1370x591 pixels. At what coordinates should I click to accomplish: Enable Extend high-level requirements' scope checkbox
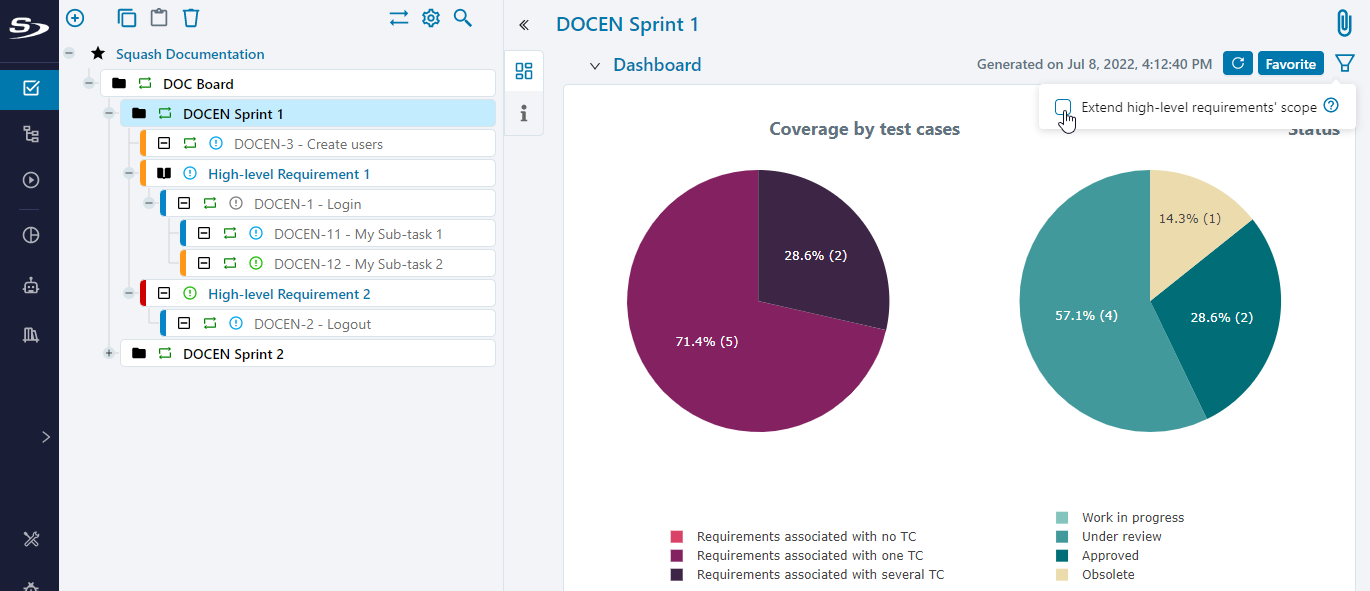click(x=1063, y=107)
